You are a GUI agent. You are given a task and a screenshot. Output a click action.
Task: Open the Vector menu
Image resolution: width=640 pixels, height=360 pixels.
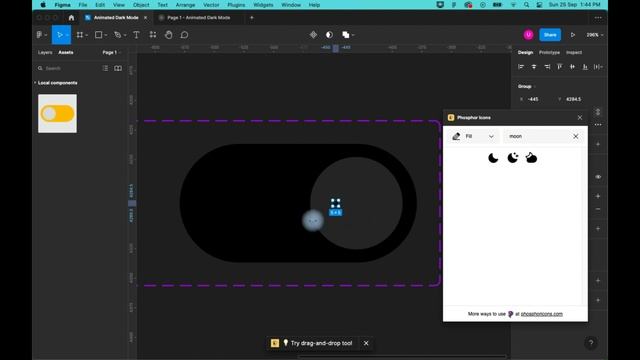(211, 5)
